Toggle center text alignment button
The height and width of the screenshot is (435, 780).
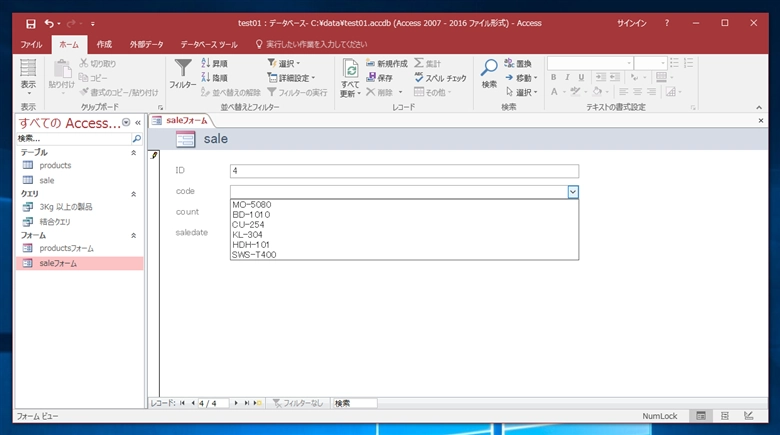tap(637, 92)
